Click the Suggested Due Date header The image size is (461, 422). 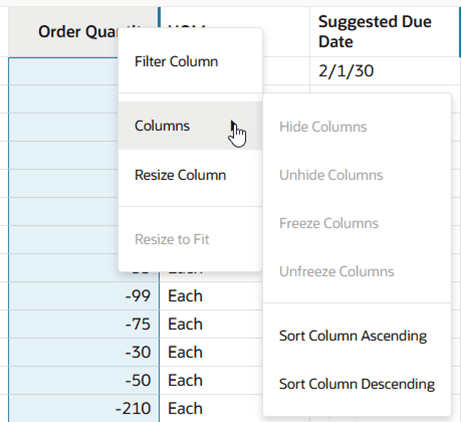tap(385, 32)
